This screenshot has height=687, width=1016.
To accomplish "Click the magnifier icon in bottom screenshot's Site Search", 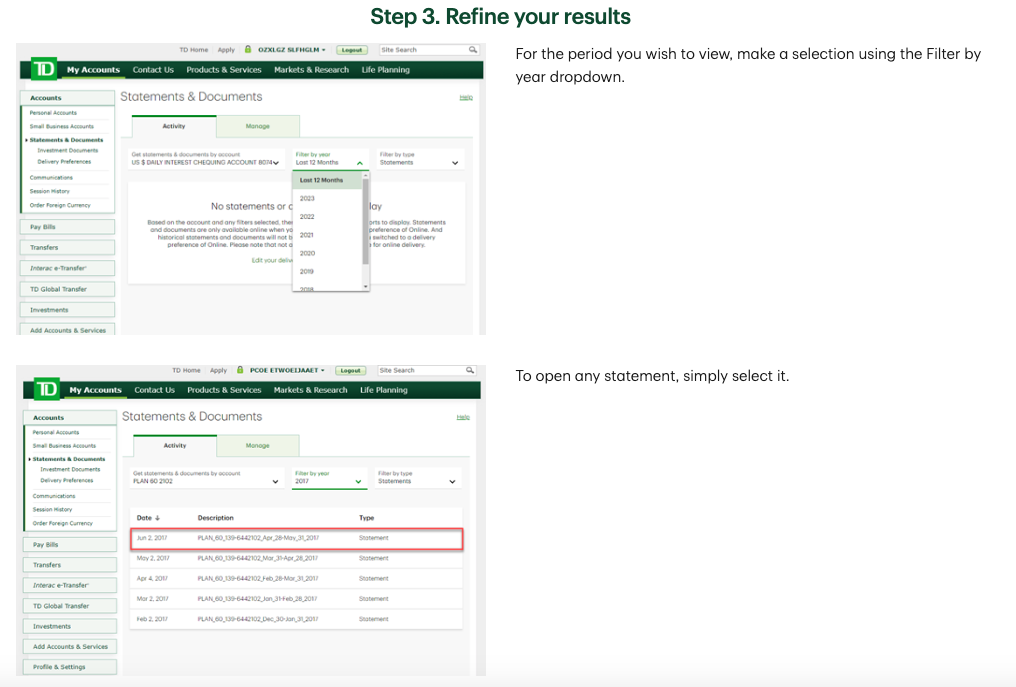I will coord(470,370).
